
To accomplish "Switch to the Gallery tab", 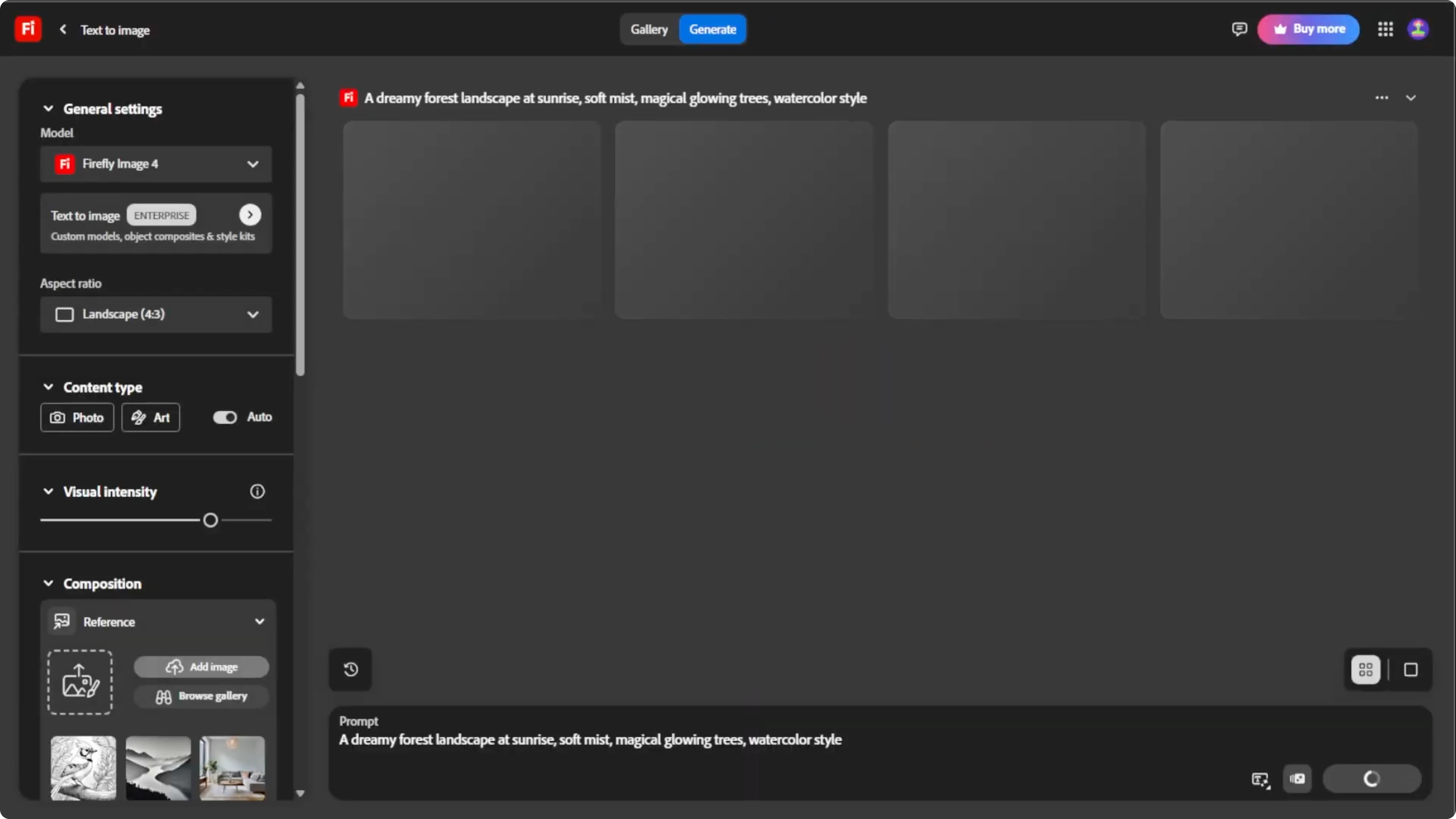I will [x=649, y=29].
